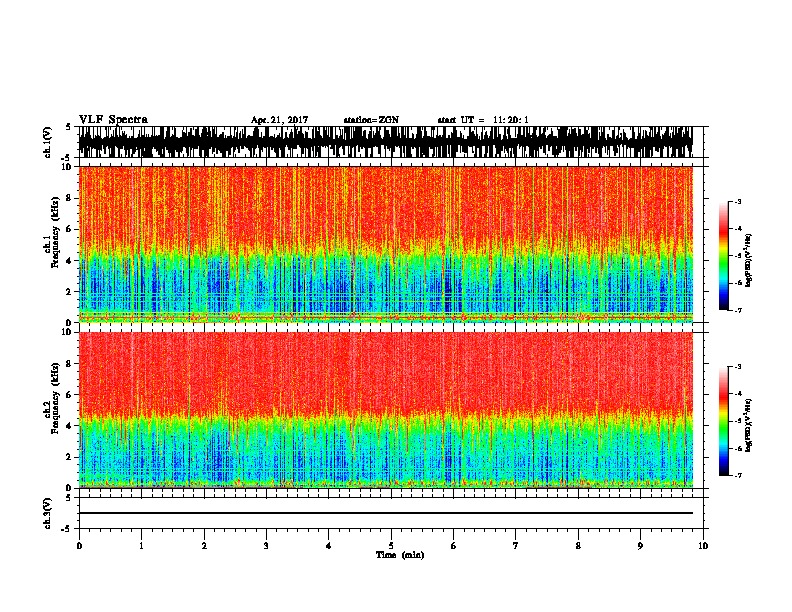Click time-axis tick label "7"
This screenshot has width=792, height=612.
[516, 546]
